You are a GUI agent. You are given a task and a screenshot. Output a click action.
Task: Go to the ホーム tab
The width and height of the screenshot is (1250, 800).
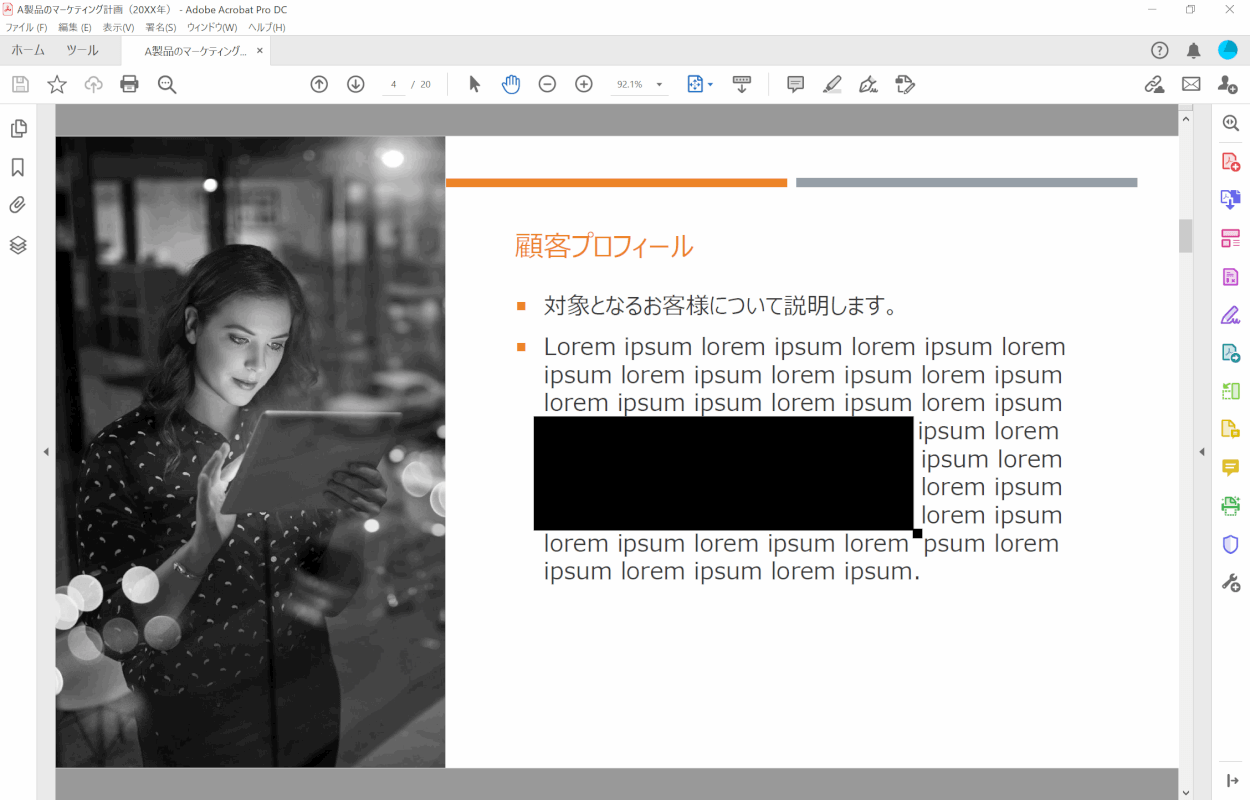[28, 50]
